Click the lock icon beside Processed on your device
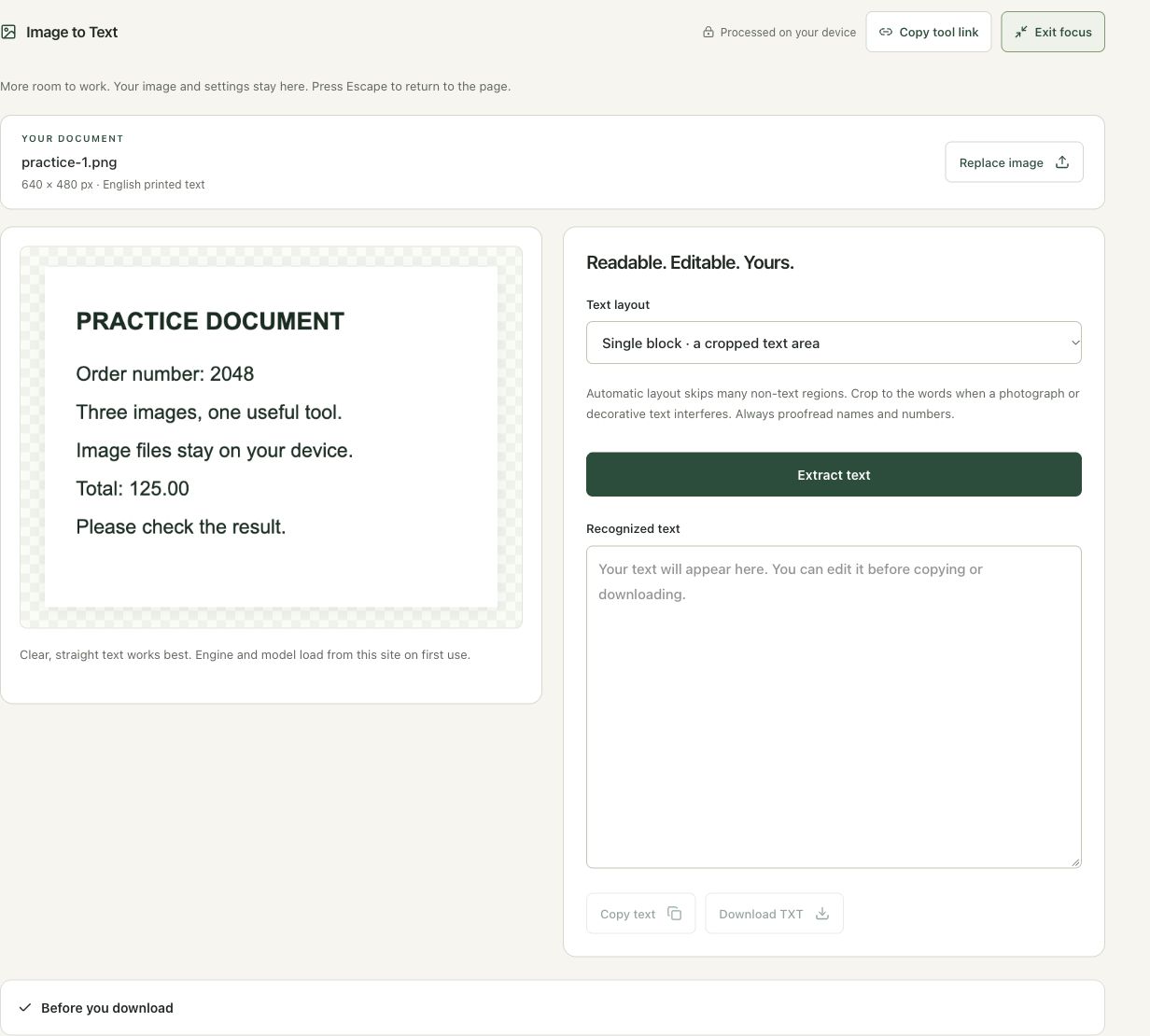This screenshot has height=1036, width=1150. click(708, 32)
